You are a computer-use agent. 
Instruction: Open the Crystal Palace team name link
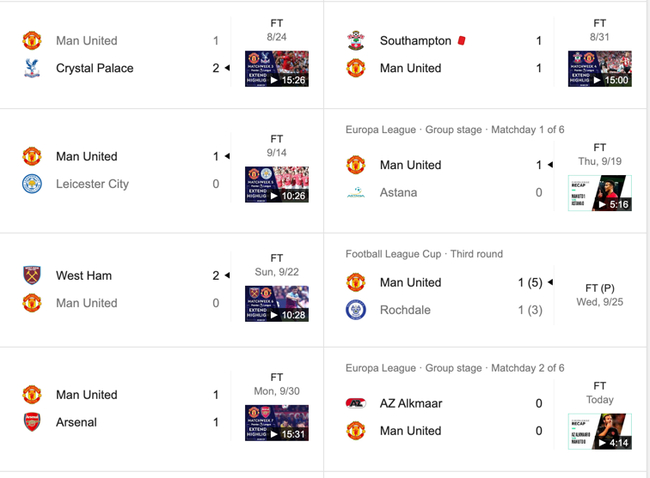point(94,68)
